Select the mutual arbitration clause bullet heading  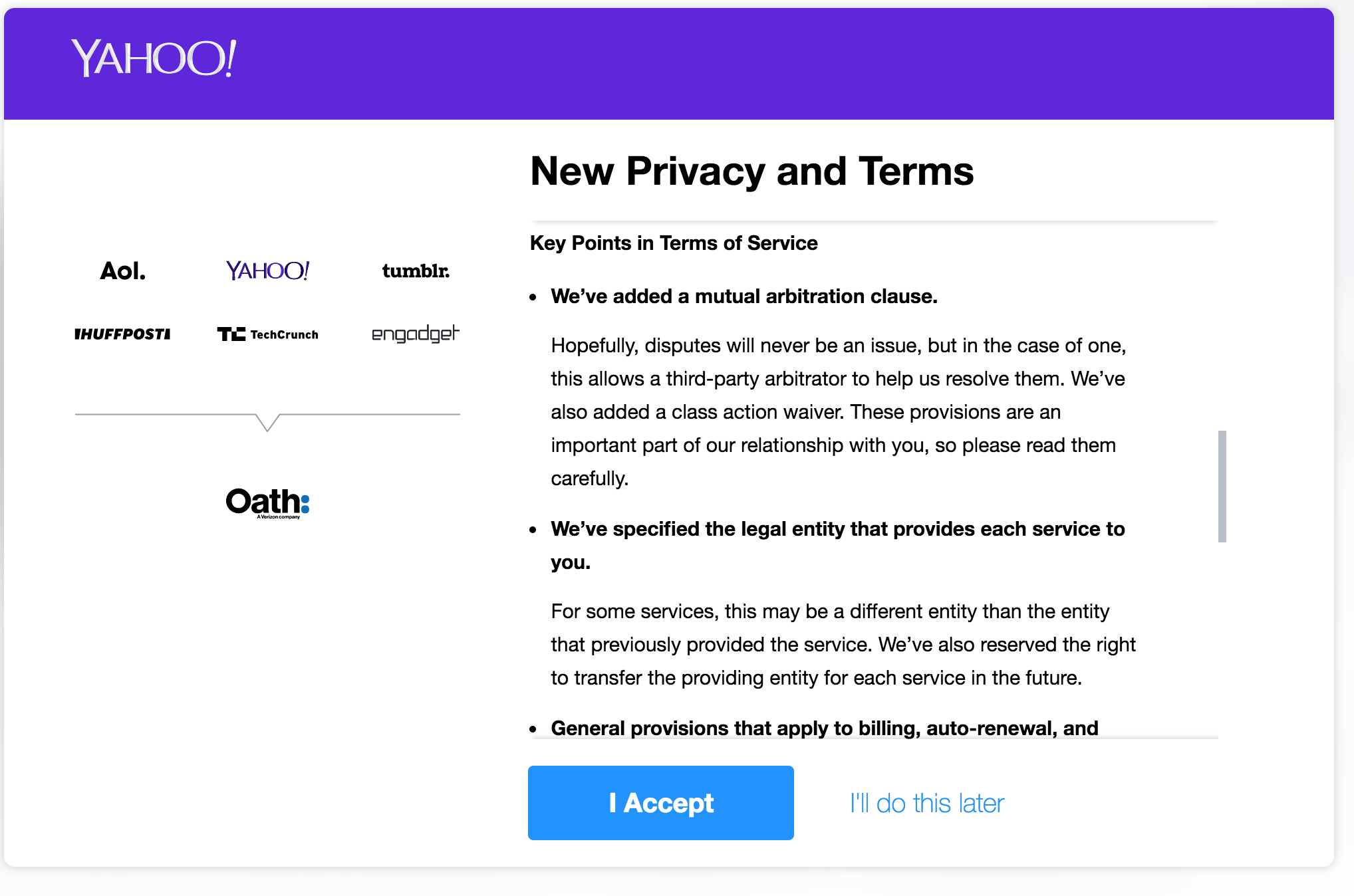tap(744, 296)
